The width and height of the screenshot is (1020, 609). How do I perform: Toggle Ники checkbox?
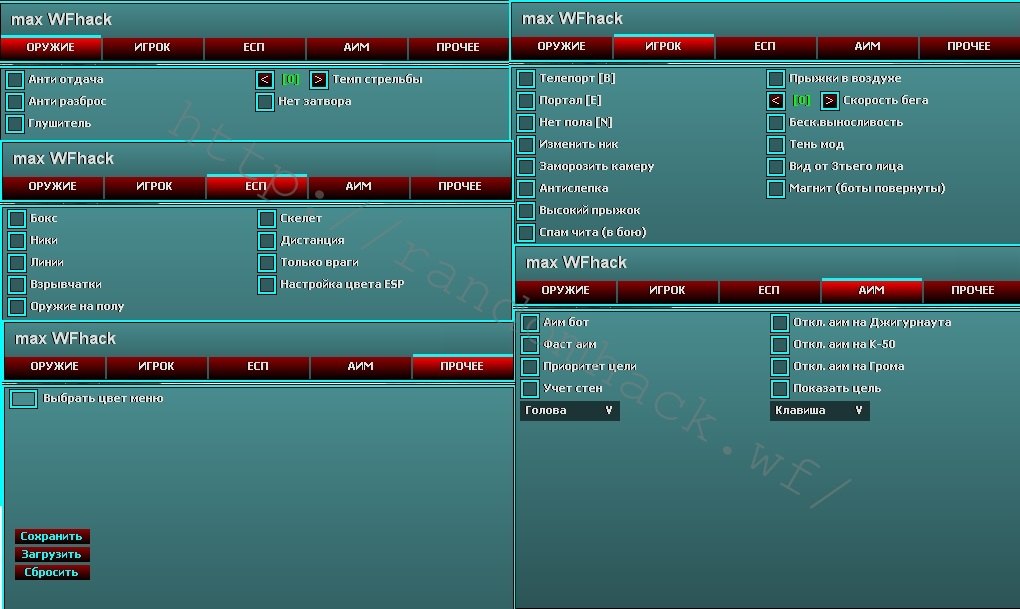pos(17,241)
